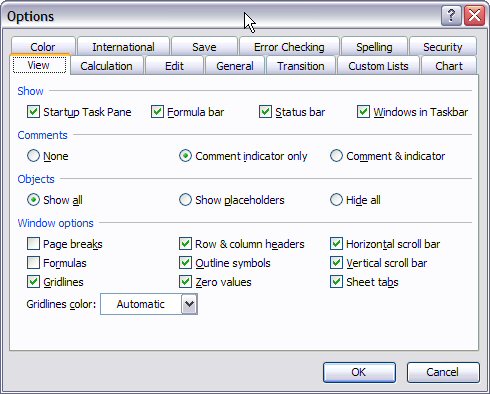This screenshot has height=394, width=490.
Task: Choose Comment & indicator radio option
Action: [x=336, y=156]
